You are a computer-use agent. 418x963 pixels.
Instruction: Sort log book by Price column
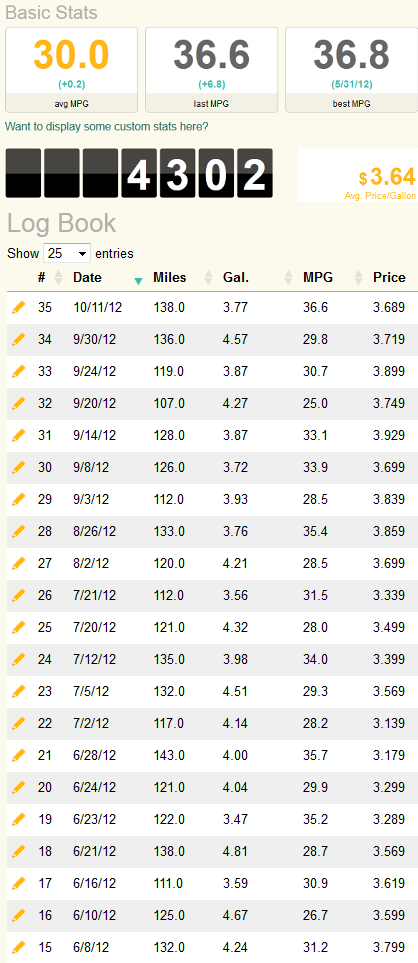[389, 278]
